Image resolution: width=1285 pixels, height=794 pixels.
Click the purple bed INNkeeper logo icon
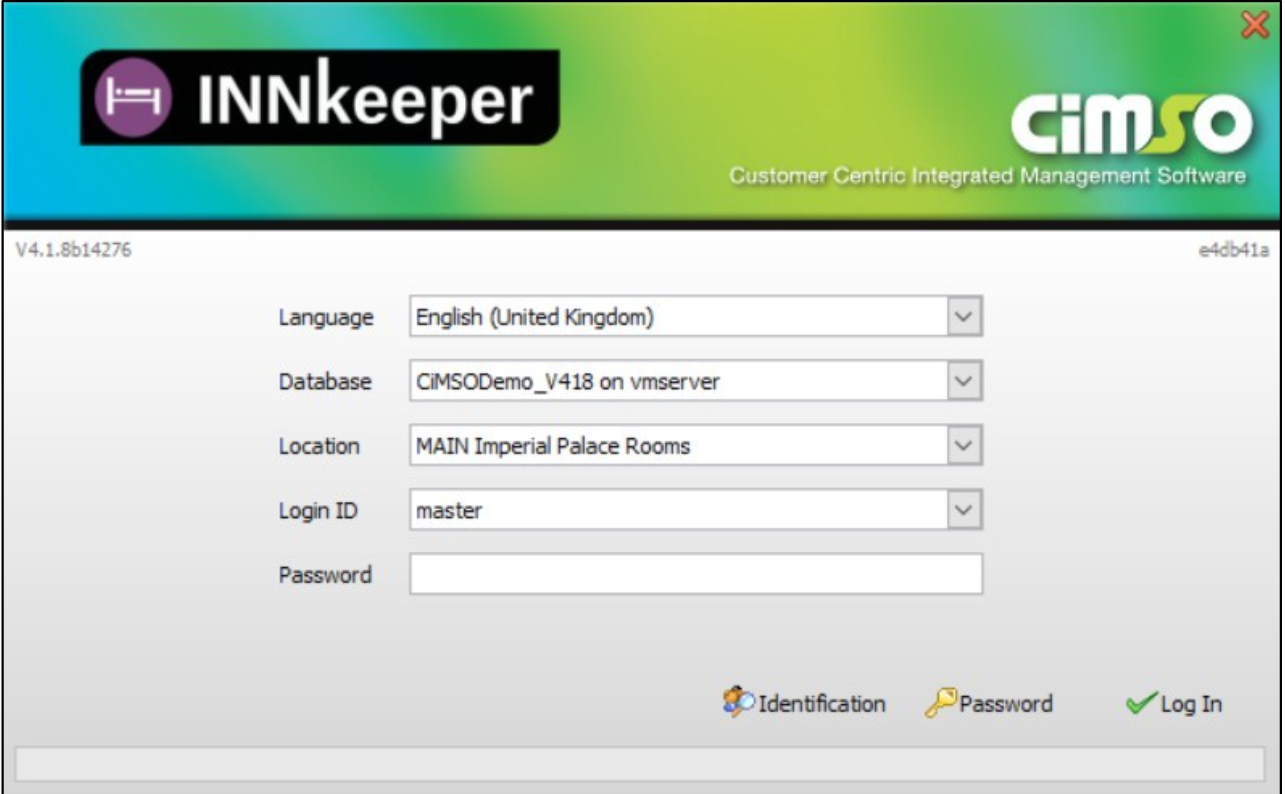[x=133, y=98]
